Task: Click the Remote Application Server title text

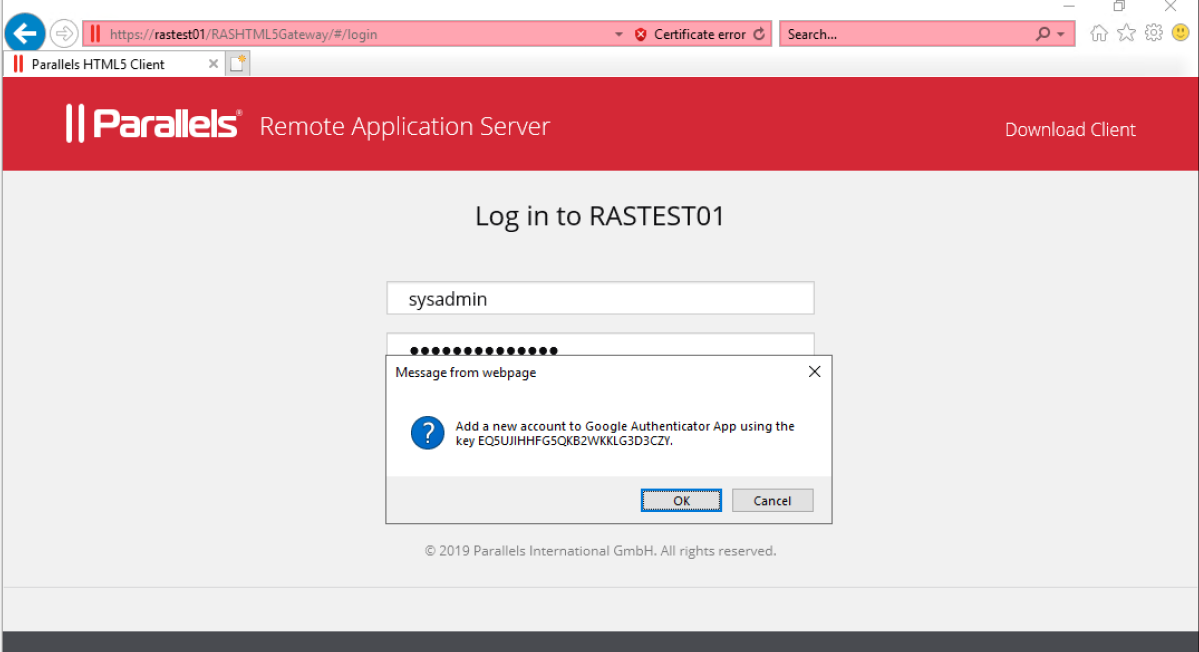Action: [405, 126]
